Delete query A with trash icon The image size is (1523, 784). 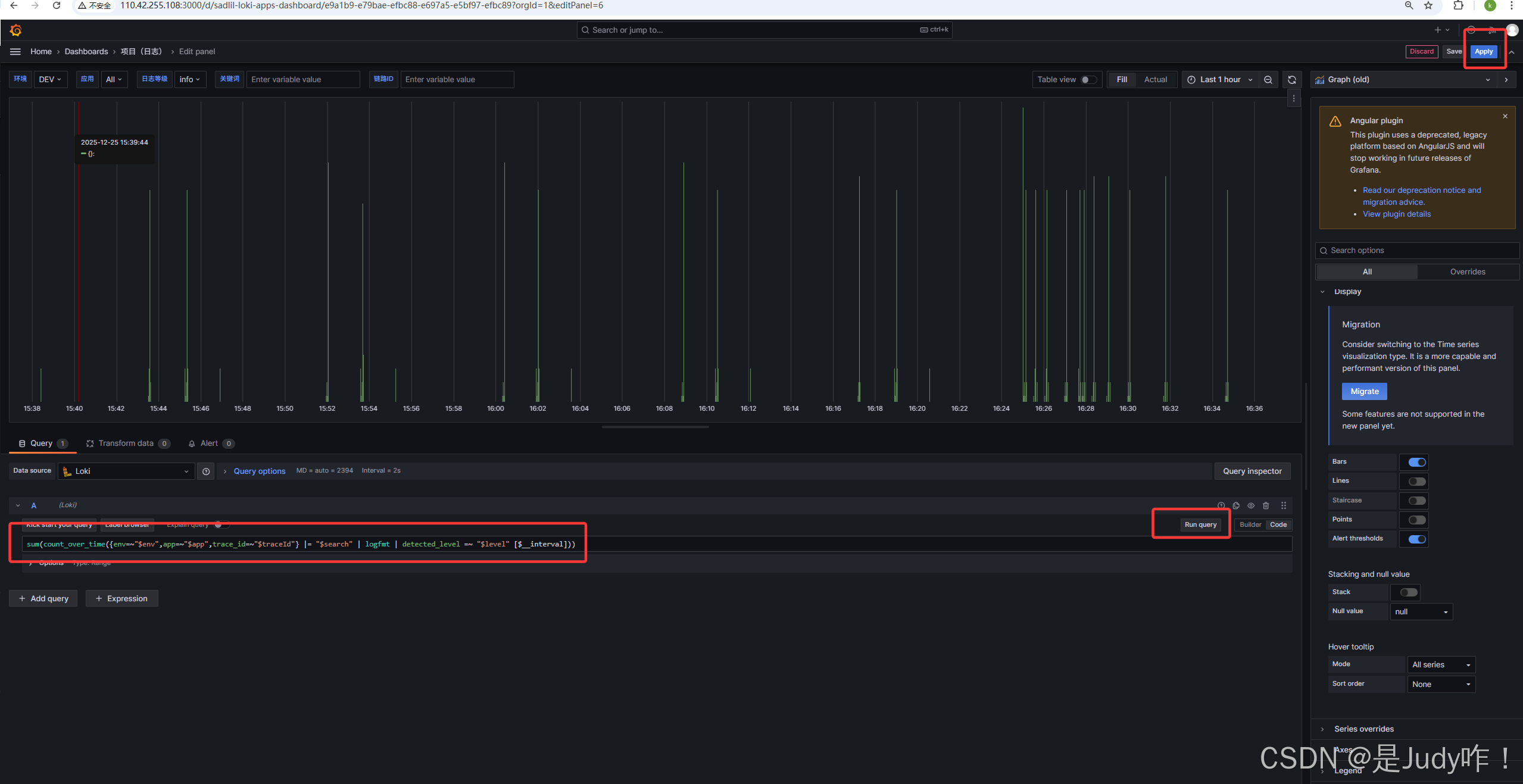click(x=1266, y=505)
